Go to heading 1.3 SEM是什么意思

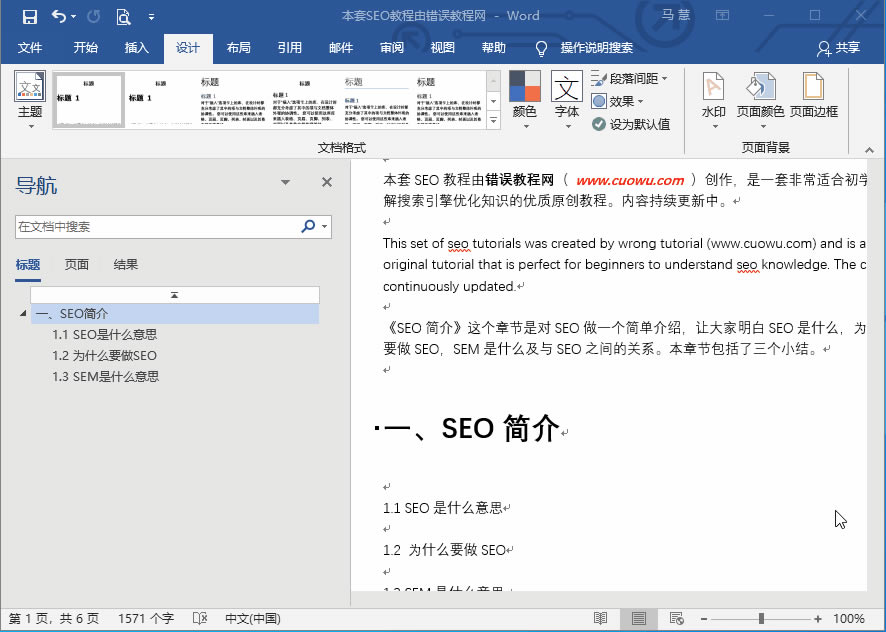point(106,376)
